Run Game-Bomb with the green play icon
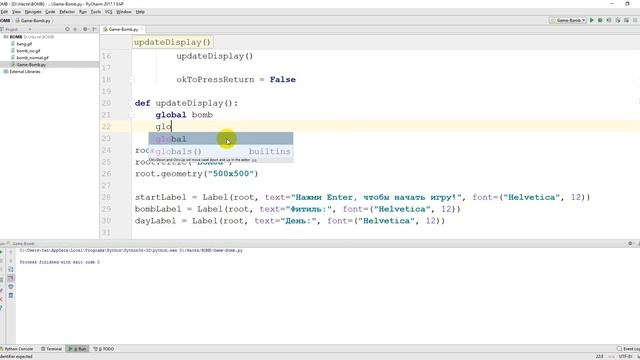Viewport: 640px width, 360px height. (x=592, y=20)
